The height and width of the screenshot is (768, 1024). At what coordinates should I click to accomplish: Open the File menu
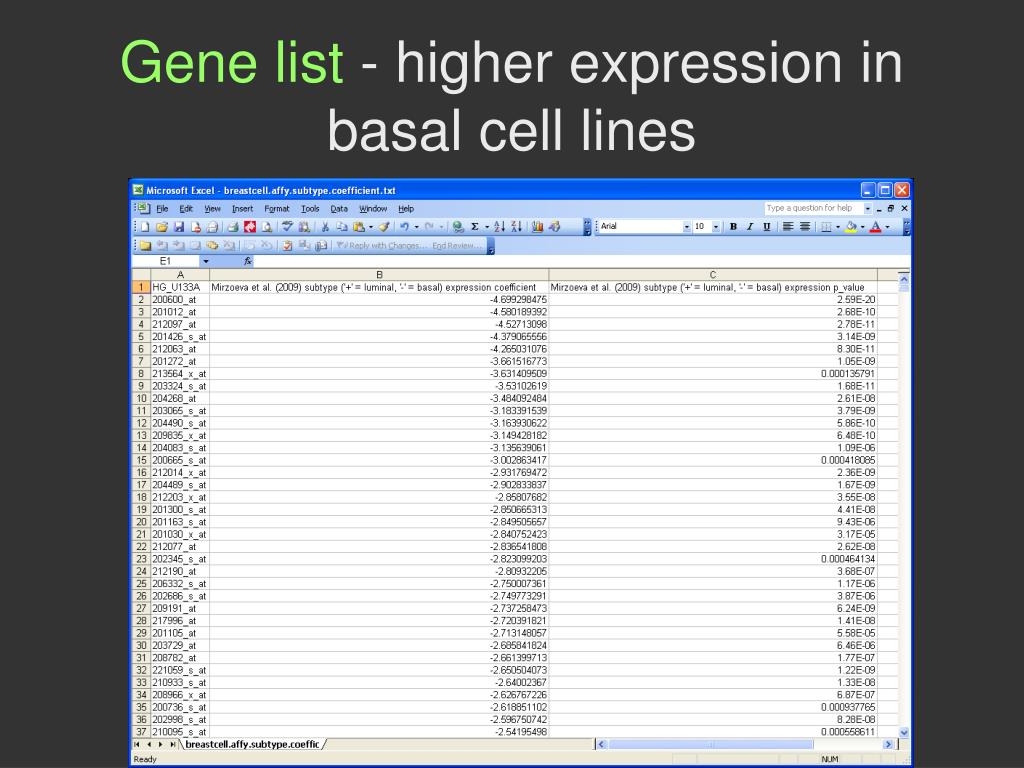[163, 209]
